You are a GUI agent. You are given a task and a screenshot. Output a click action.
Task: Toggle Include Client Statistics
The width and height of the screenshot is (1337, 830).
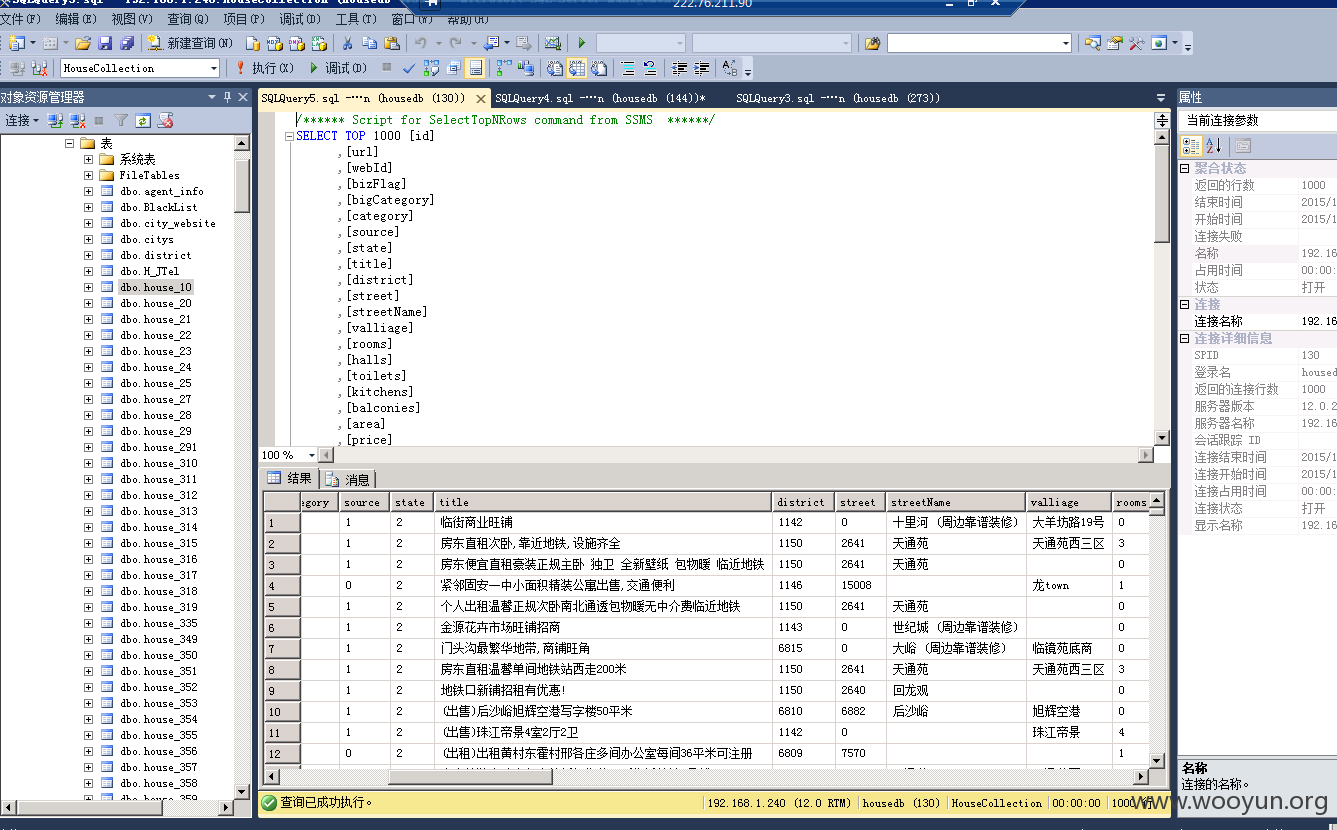[526, 68]
